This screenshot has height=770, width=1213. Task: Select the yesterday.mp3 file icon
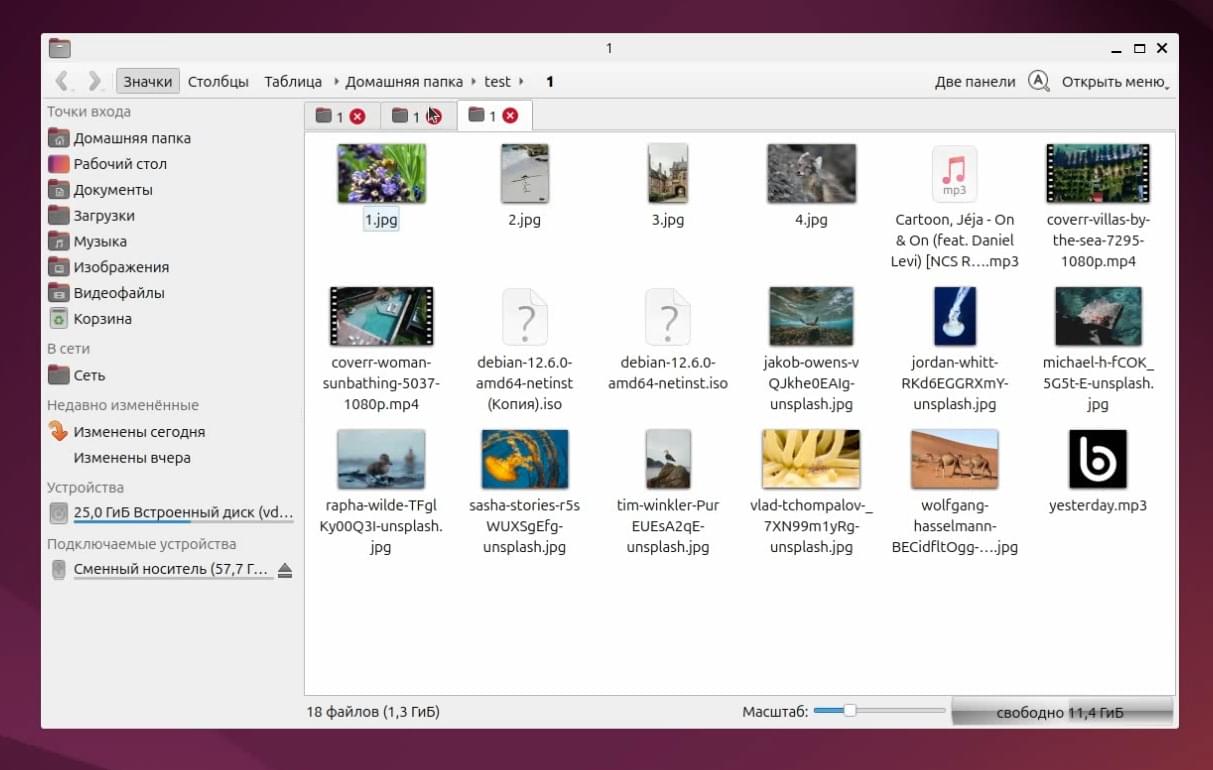(1098, 459)
